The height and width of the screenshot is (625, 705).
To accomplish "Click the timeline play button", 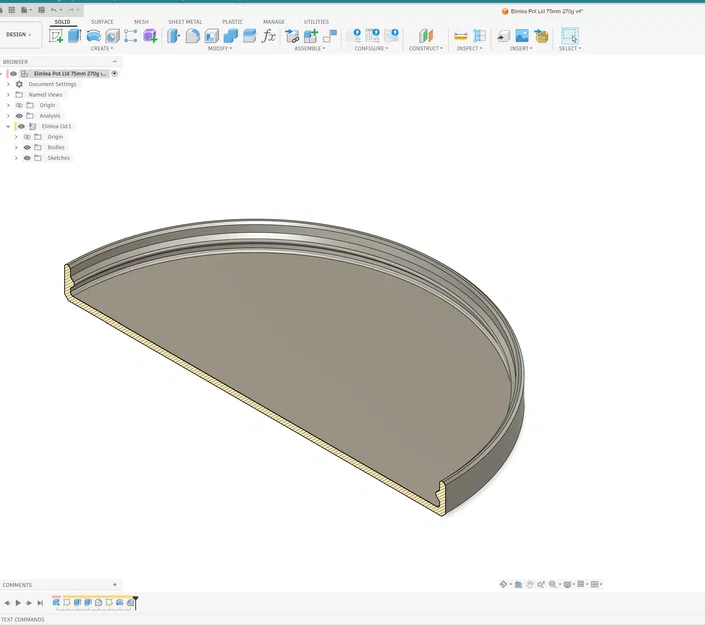I will point(18,603).
